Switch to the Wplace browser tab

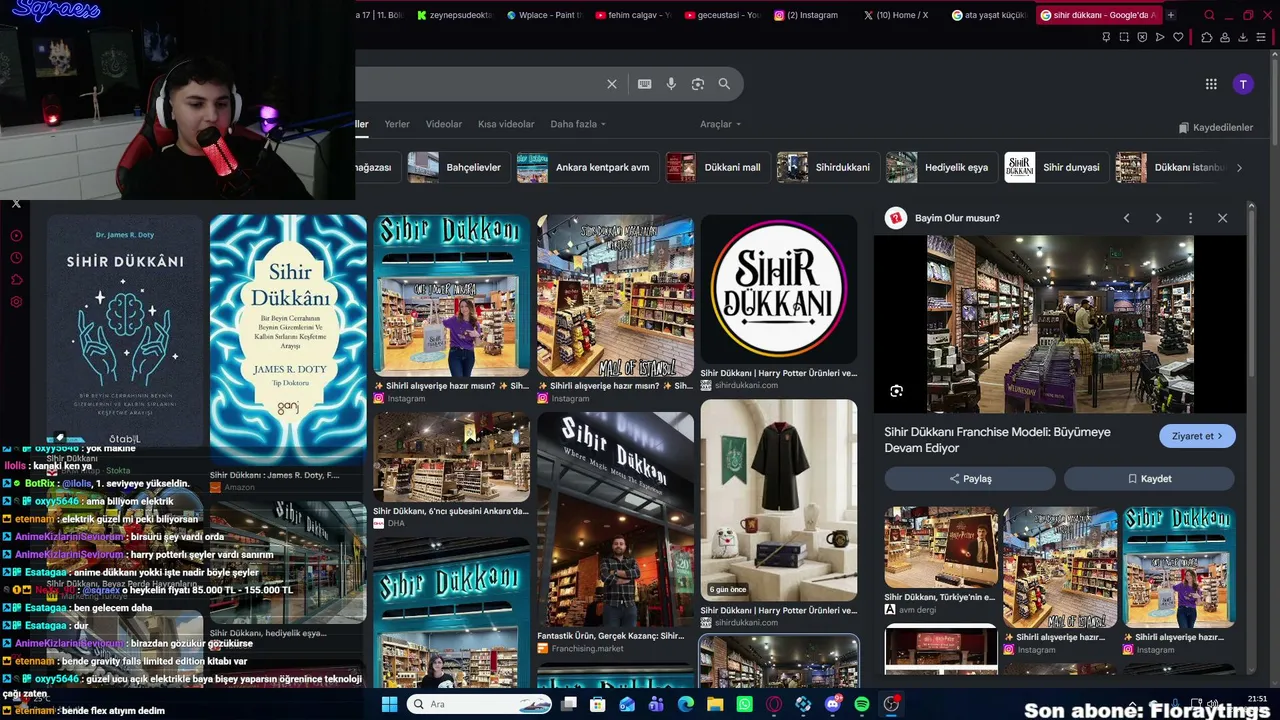click(x=545, y=15)
